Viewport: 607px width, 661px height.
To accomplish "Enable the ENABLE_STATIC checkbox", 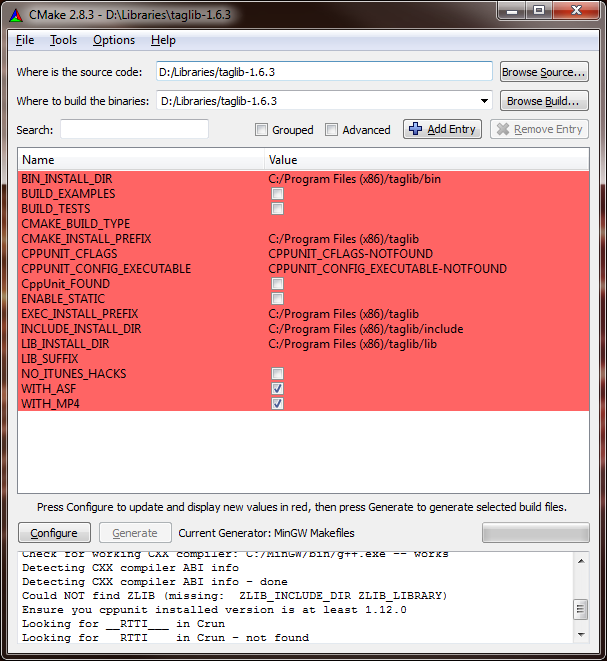I will (277, 298).
